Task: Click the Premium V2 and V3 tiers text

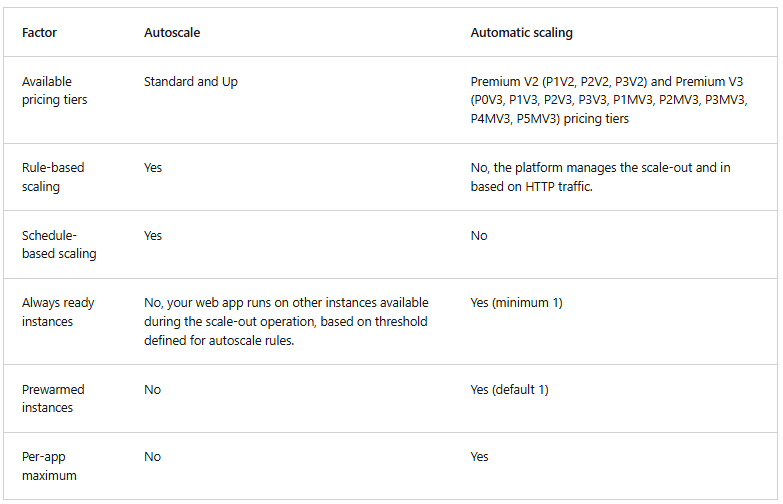Action: (x=608, y=100)
